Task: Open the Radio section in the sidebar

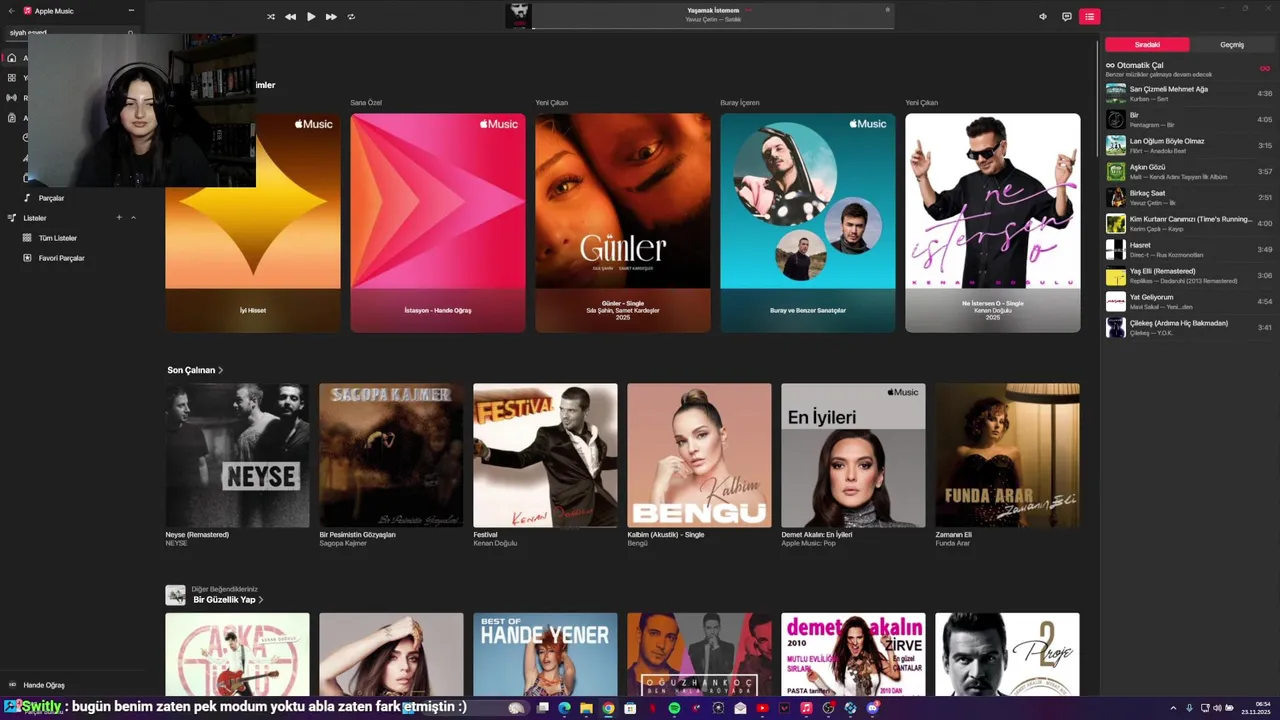Action: [12, 98]
